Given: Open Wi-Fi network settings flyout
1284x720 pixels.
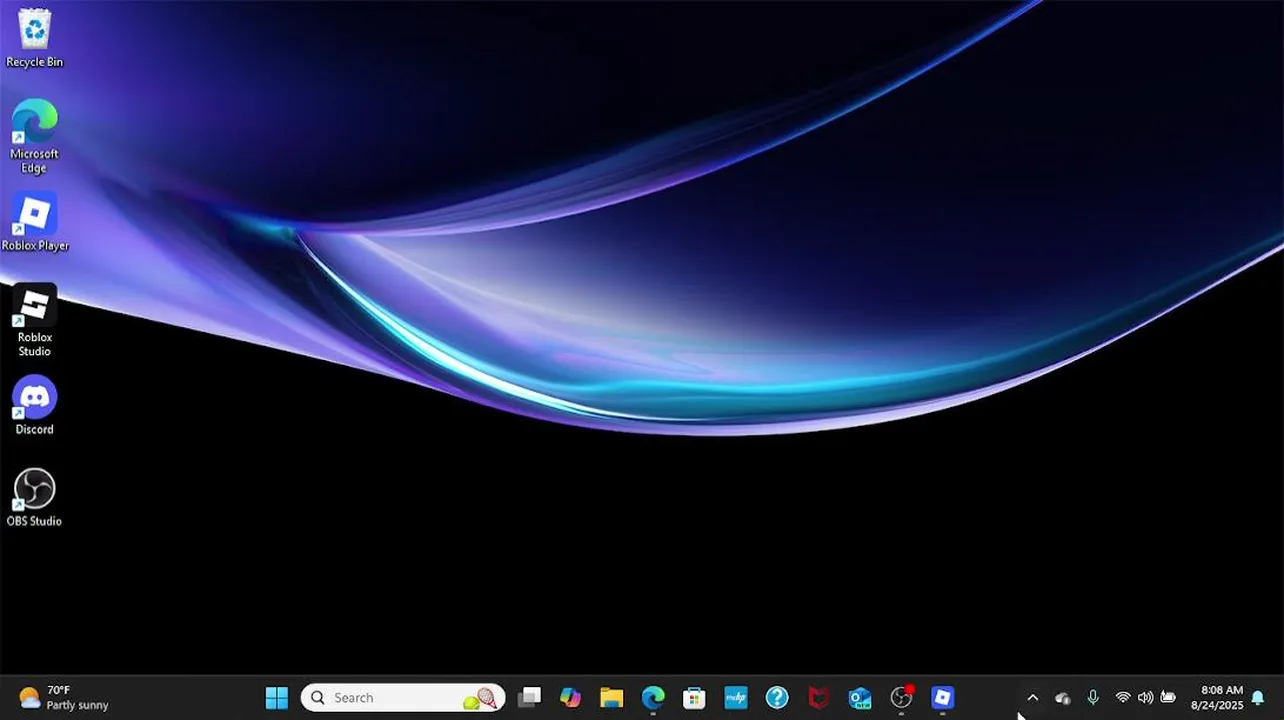Looking at the screenshot, I should pyautogui.click(x=1123, y=698).
